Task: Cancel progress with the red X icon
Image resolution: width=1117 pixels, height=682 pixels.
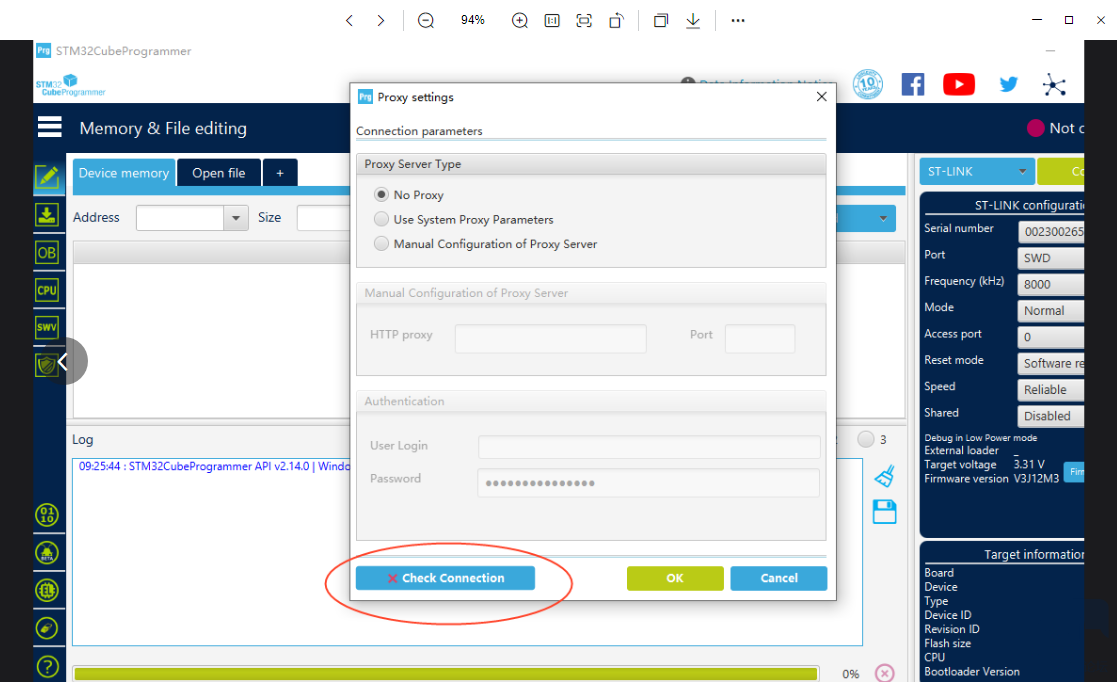Action: pos(884,673)
